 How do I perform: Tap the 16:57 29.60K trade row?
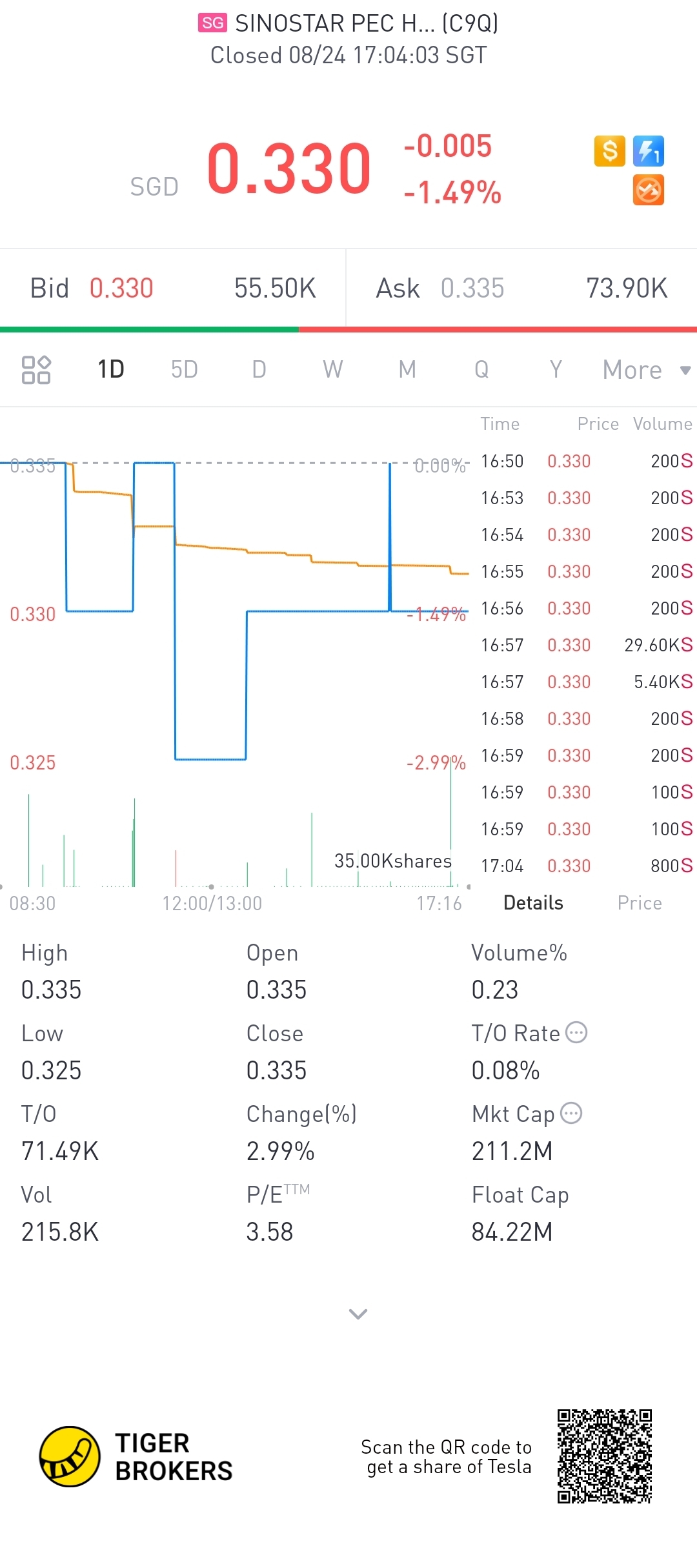pos(586,646)
